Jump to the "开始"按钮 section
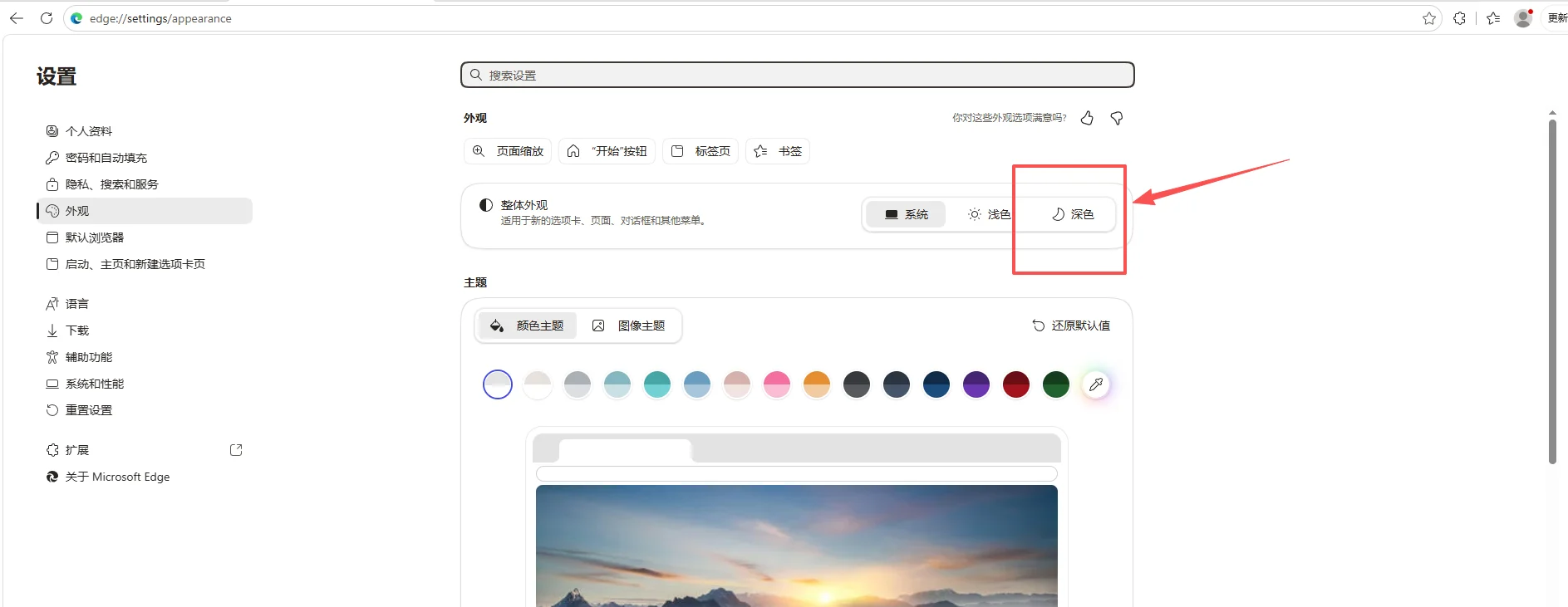This screenshot has height=607, width=1568. (607, 151)
